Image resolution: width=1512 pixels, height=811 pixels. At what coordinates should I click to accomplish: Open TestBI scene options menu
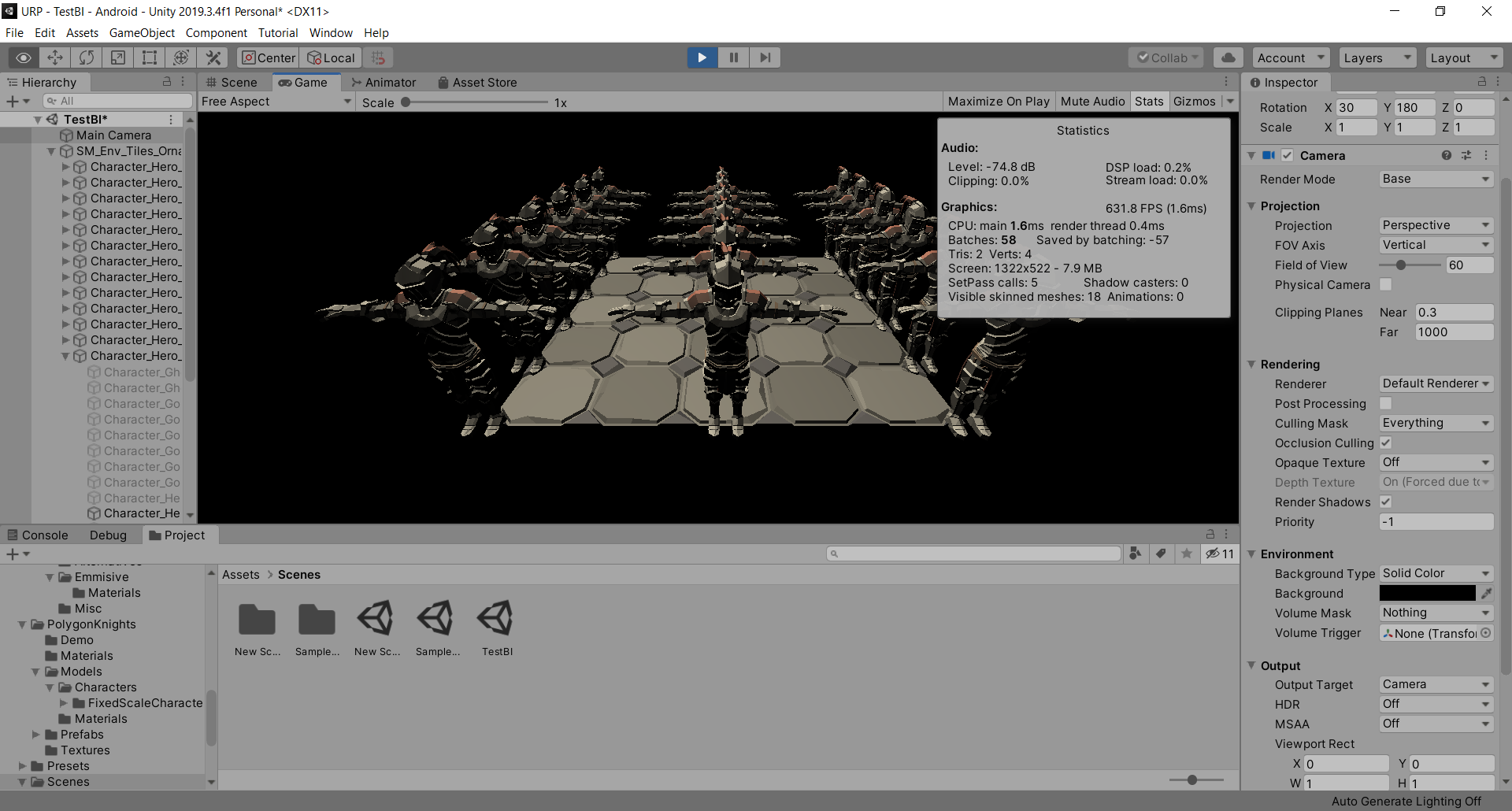(171, 120)
